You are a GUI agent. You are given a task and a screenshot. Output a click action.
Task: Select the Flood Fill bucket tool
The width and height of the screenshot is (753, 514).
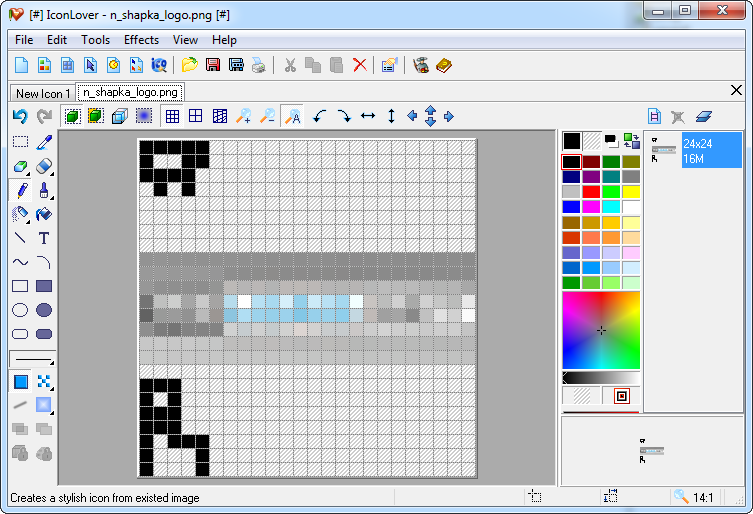pyautogui.click(x=44, y=214)
